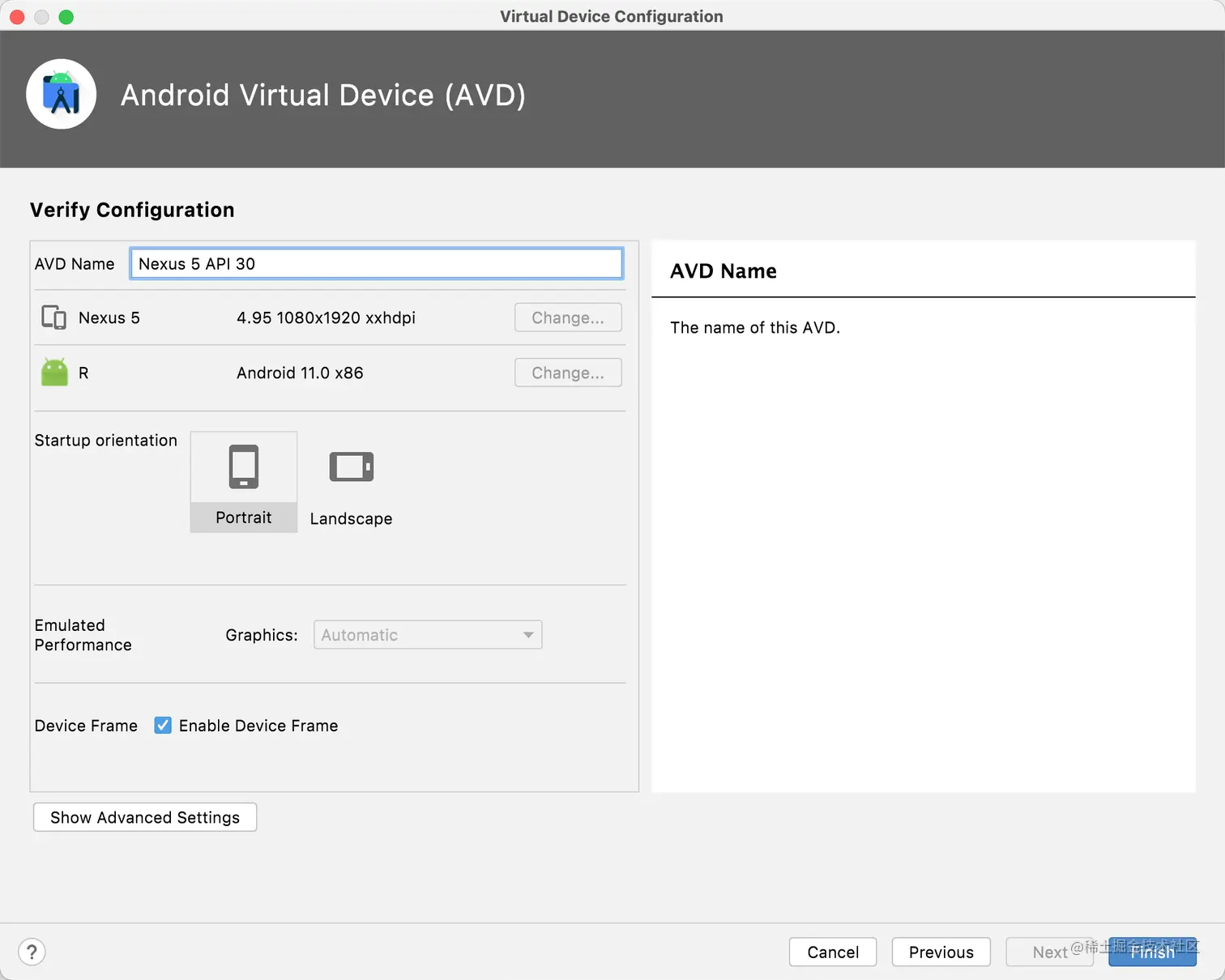Focus the AVD Name input field
Viewport: 1225px width, 980px height.
coord(377,264)
